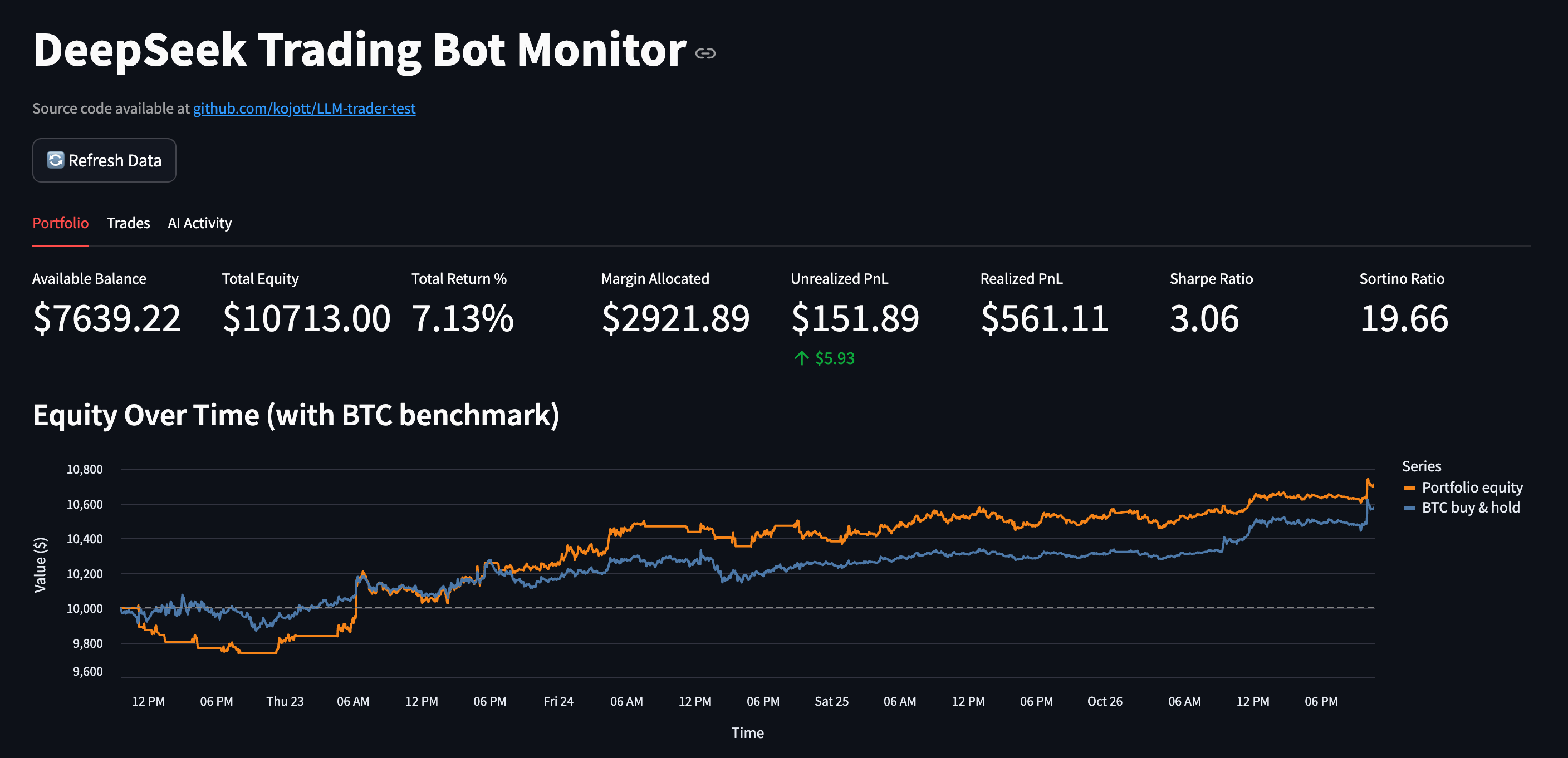Open the github.com/kojott/LLM-trader-test link

[x=305, y=107]
